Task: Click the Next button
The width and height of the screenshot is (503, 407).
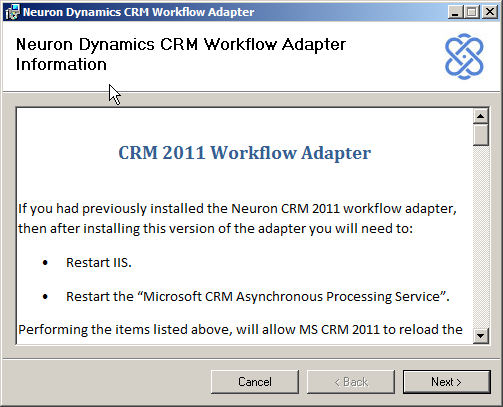Action: pos(446,382)
